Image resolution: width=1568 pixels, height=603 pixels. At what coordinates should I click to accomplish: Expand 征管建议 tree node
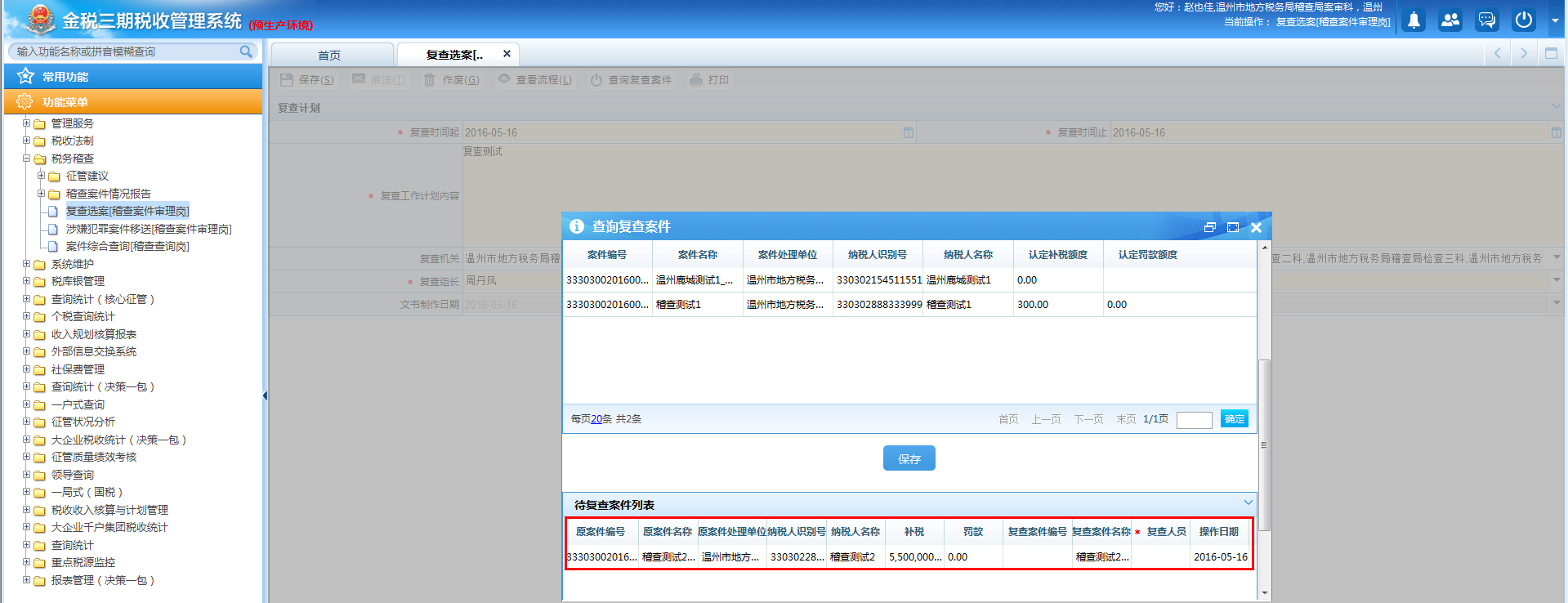click(41, 176)
